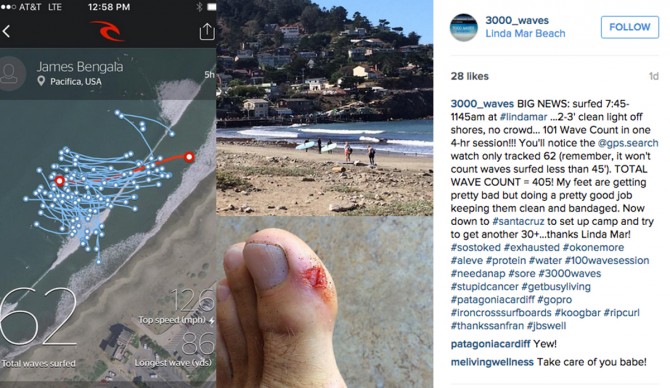Click the 3000_waves round profile picture

(x=464, y=27)
